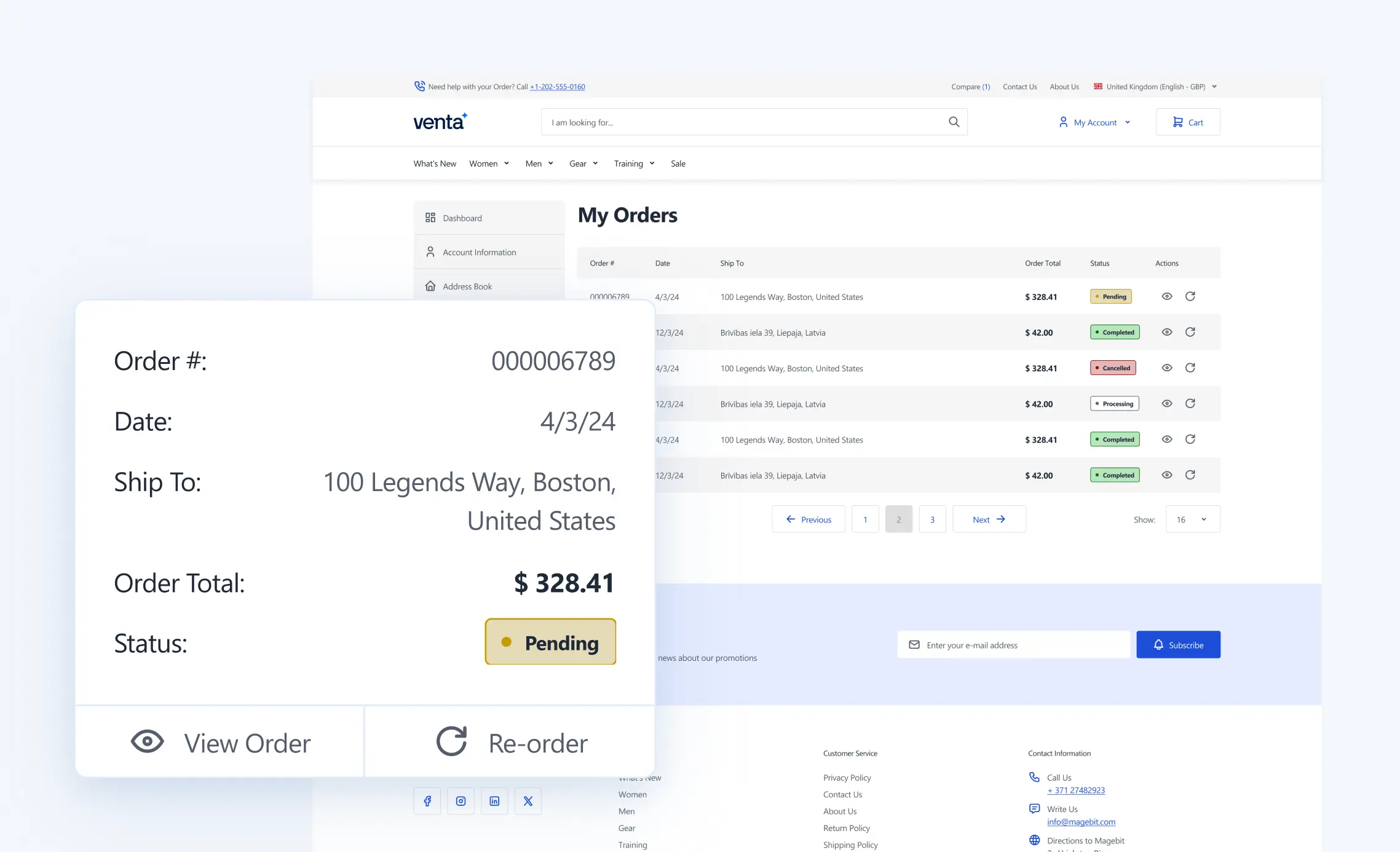Select Account Information in sidebar
The width and height of the screenshot is (1400, 852).
click(x=479, y=252)
